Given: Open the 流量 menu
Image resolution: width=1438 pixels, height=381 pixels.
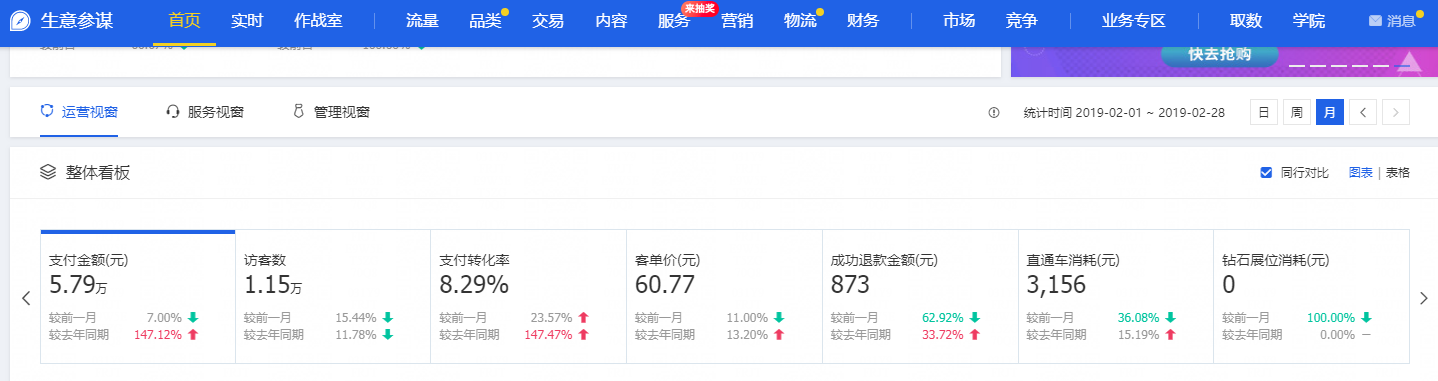Looking at the screenshot, I should click(422, 21).
